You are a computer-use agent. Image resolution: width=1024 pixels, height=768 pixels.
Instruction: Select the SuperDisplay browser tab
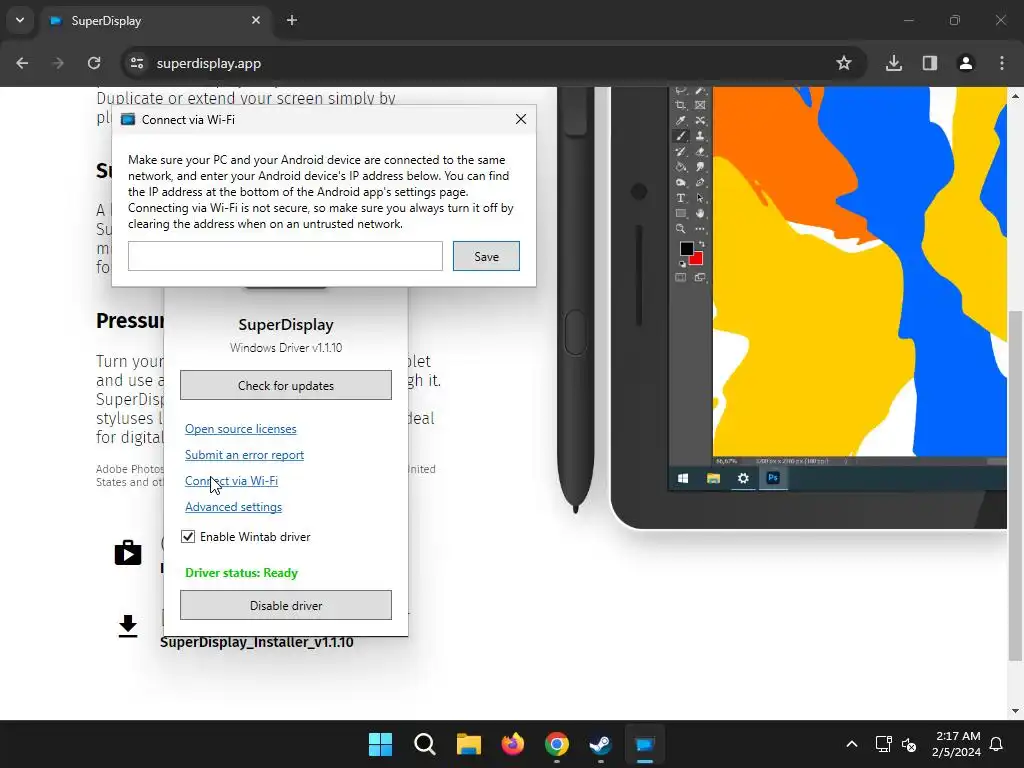pyautogui.click(x=157, y=21)
